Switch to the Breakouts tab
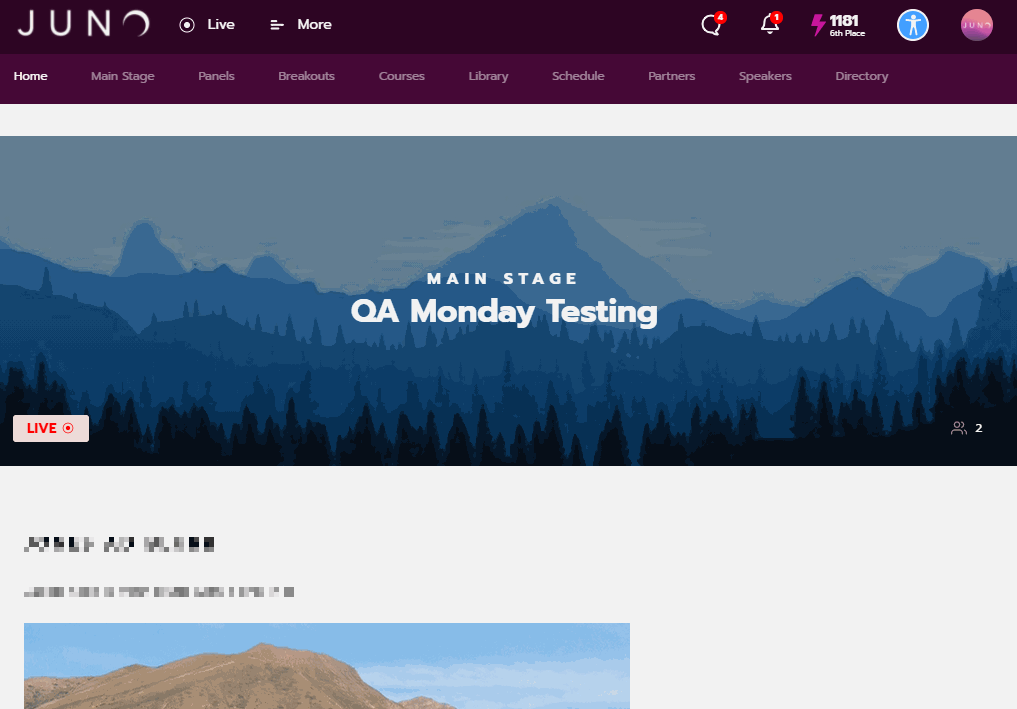Screen dimensions: 1017x709 tap(306, 76)
